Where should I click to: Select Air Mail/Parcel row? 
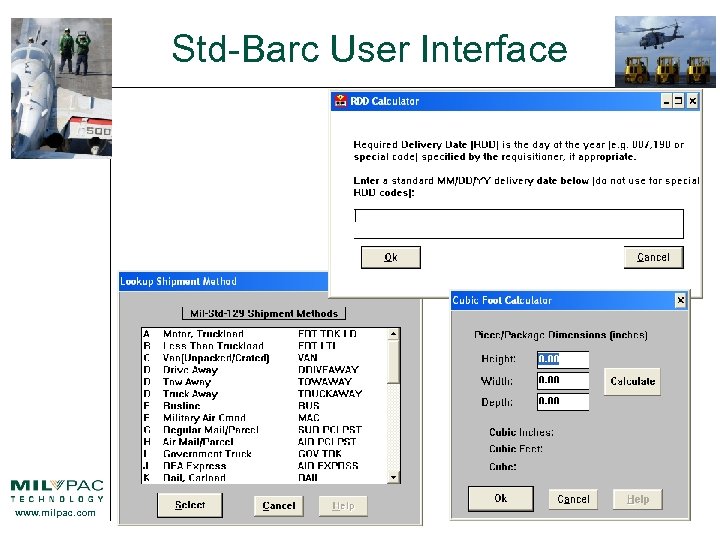(265, 442)
